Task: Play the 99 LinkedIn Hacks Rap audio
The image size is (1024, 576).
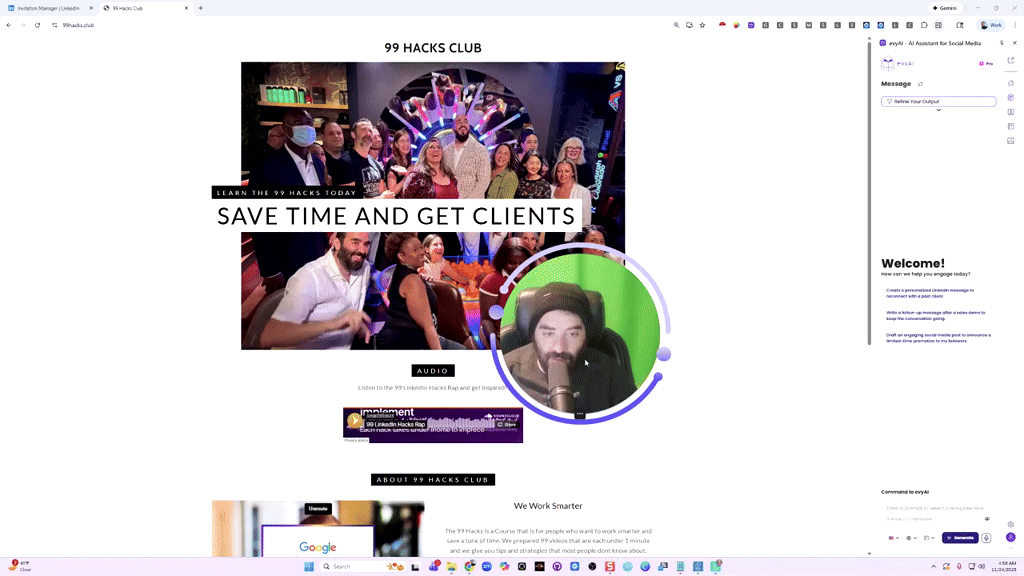Action: [x=354, y=421]
